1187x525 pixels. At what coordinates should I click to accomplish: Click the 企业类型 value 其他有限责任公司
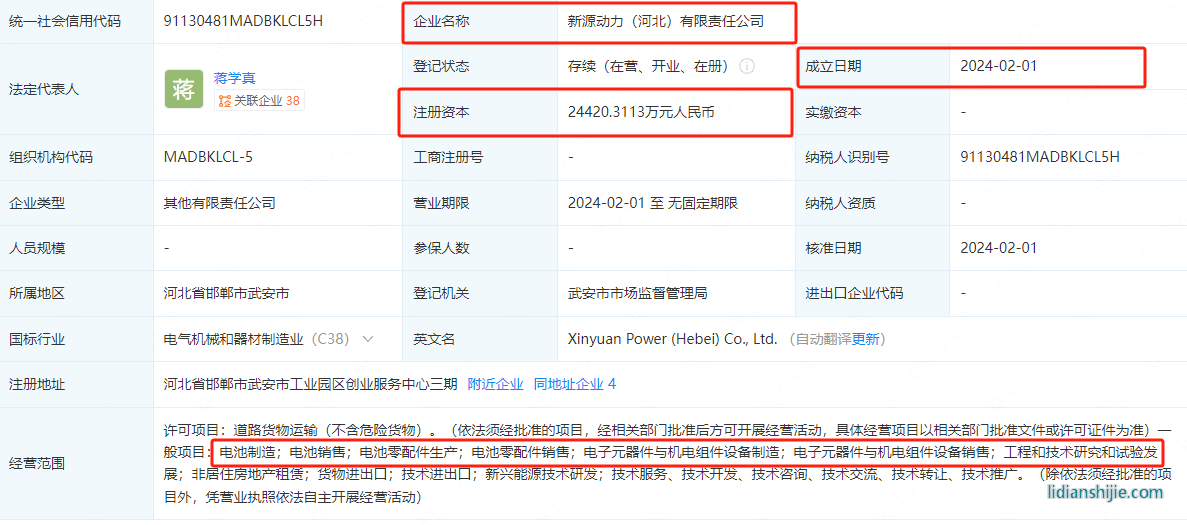coord(219,203)
